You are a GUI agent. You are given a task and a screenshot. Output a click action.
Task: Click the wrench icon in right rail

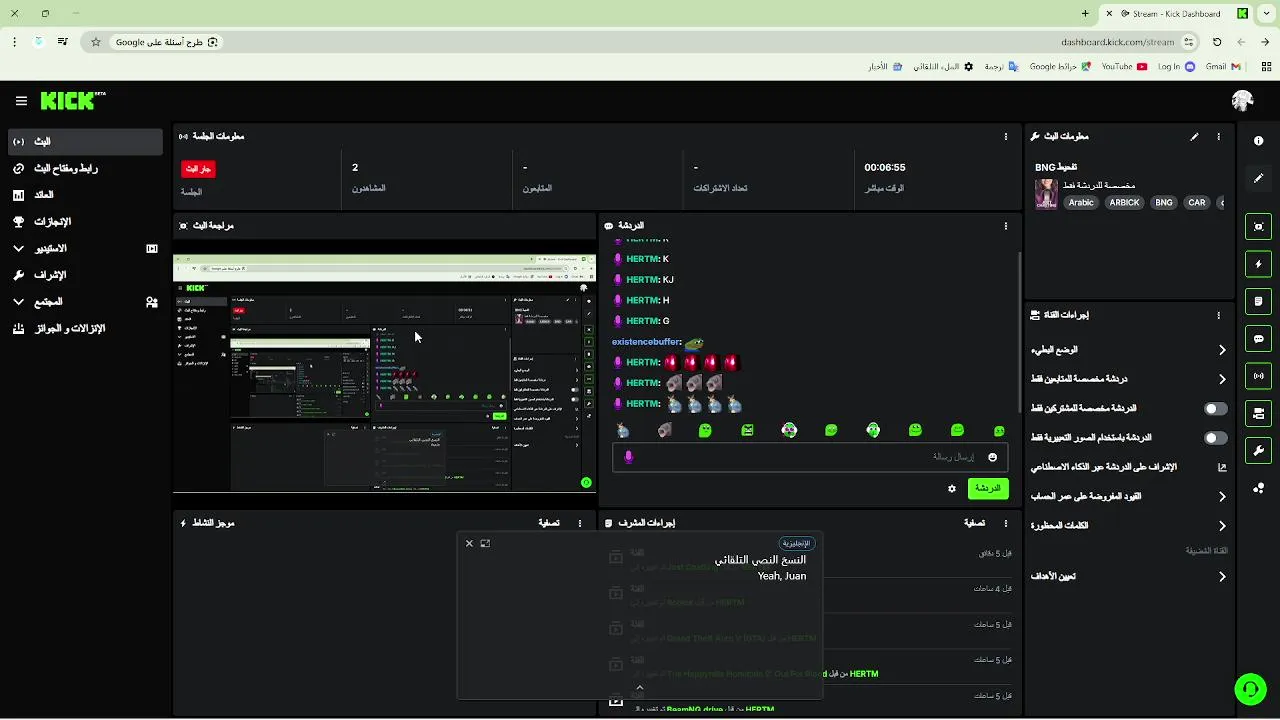[x=1258, y=451]
